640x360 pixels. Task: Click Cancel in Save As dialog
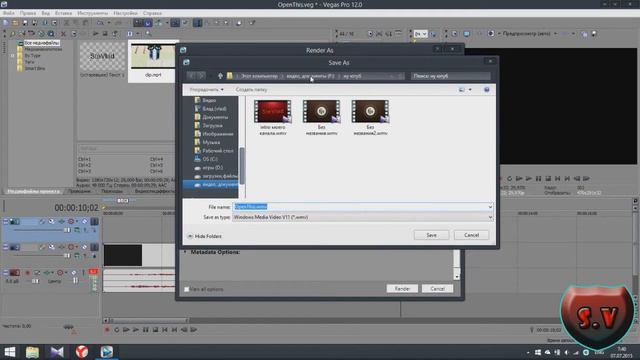471,235
